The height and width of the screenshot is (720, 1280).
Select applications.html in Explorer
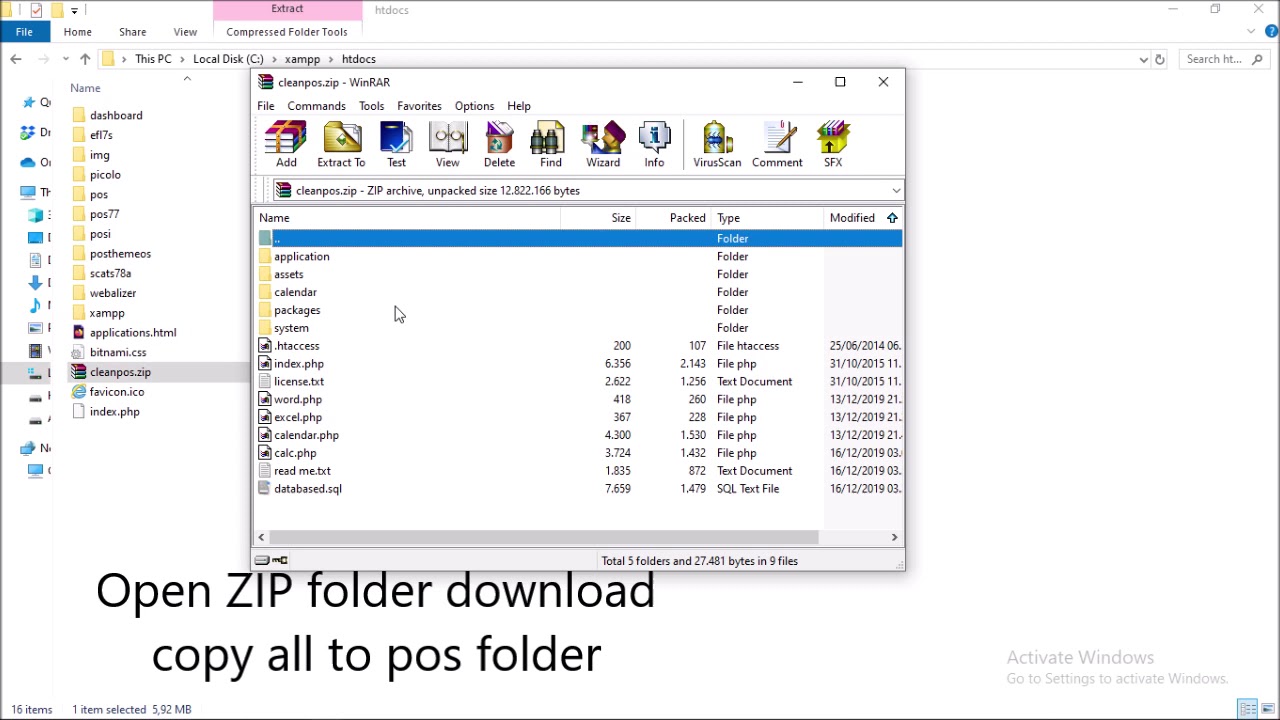pos(132,332)
